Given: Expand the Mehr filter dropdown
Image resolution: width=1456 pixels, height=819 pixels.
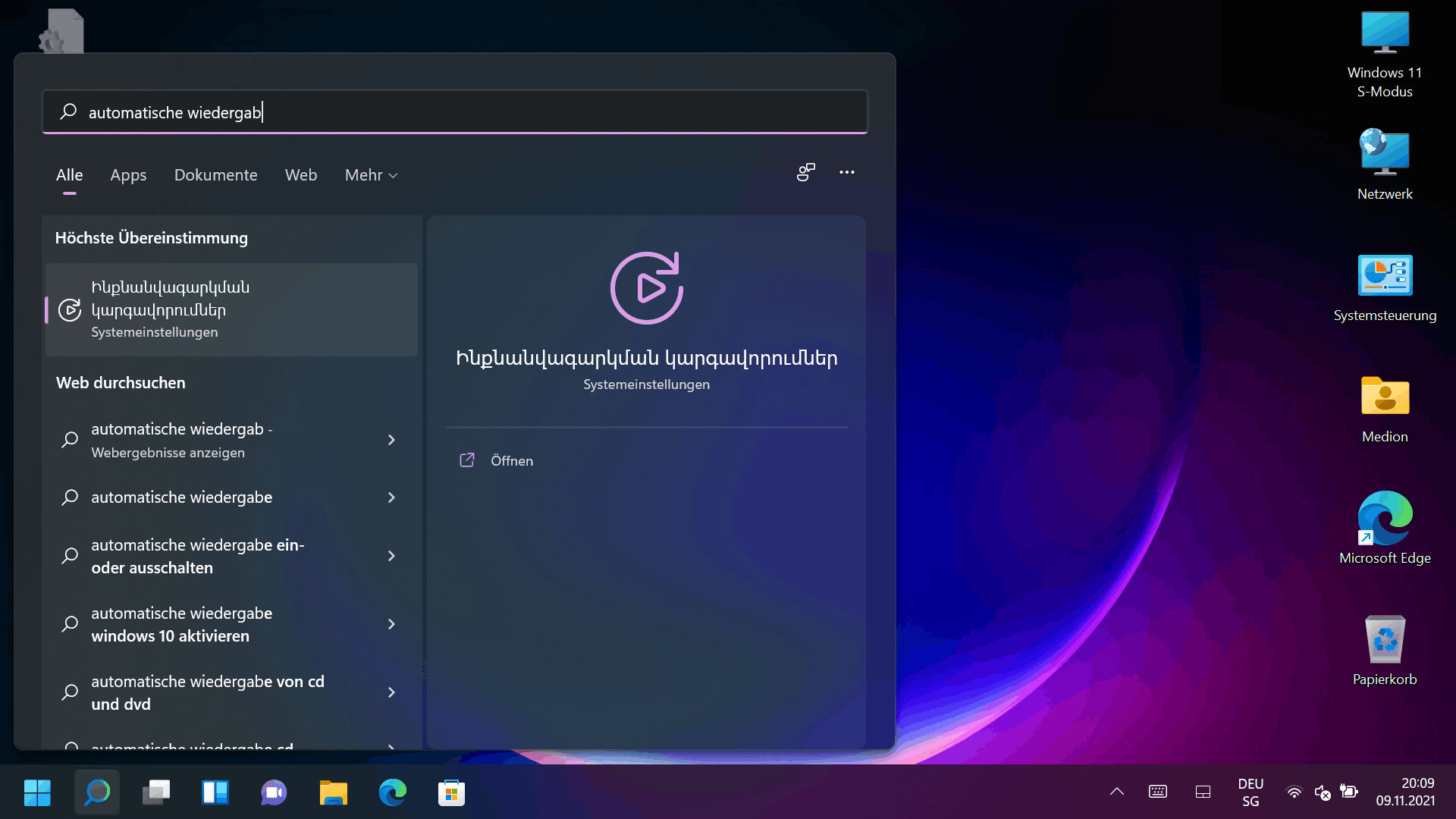Looking at the screenshot, I should 372,175.
